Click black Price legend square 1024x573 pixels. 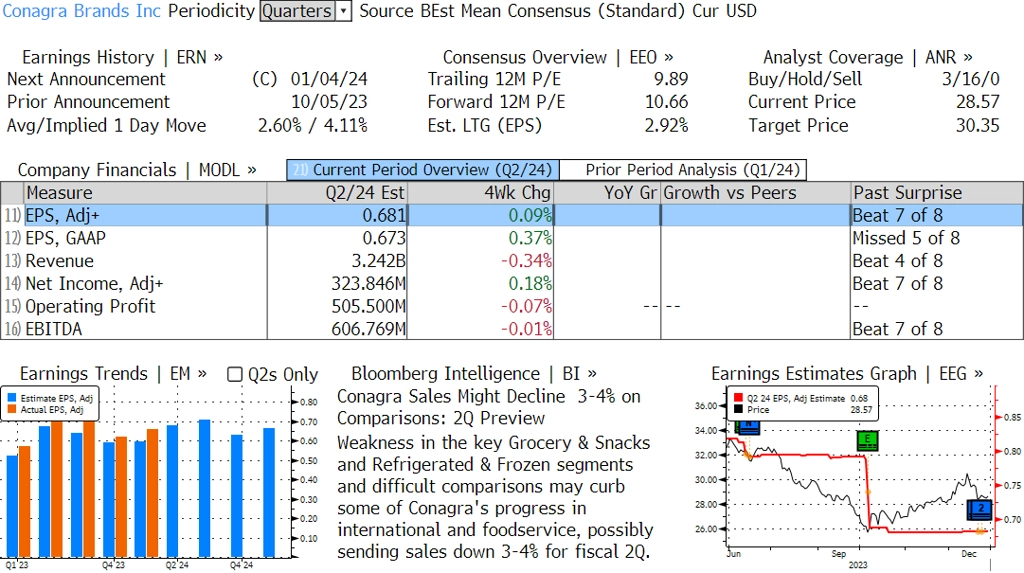coord(739,410)
